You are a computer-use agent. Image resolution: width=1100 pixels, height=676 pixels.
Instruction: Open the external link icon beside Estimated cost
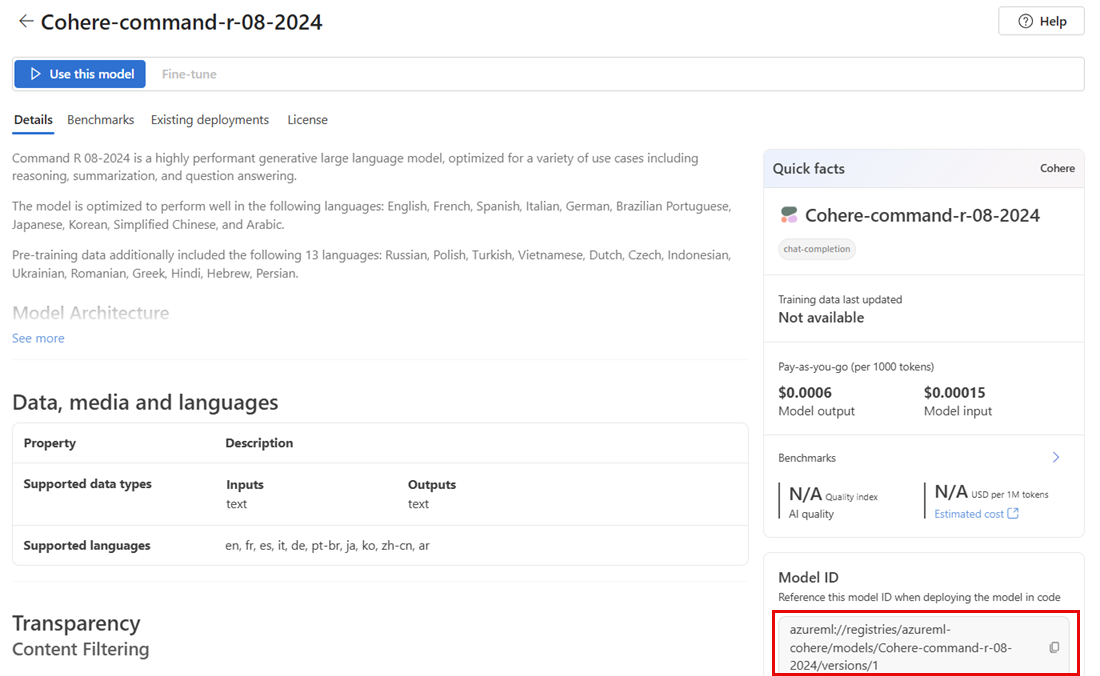(1013, 513)
